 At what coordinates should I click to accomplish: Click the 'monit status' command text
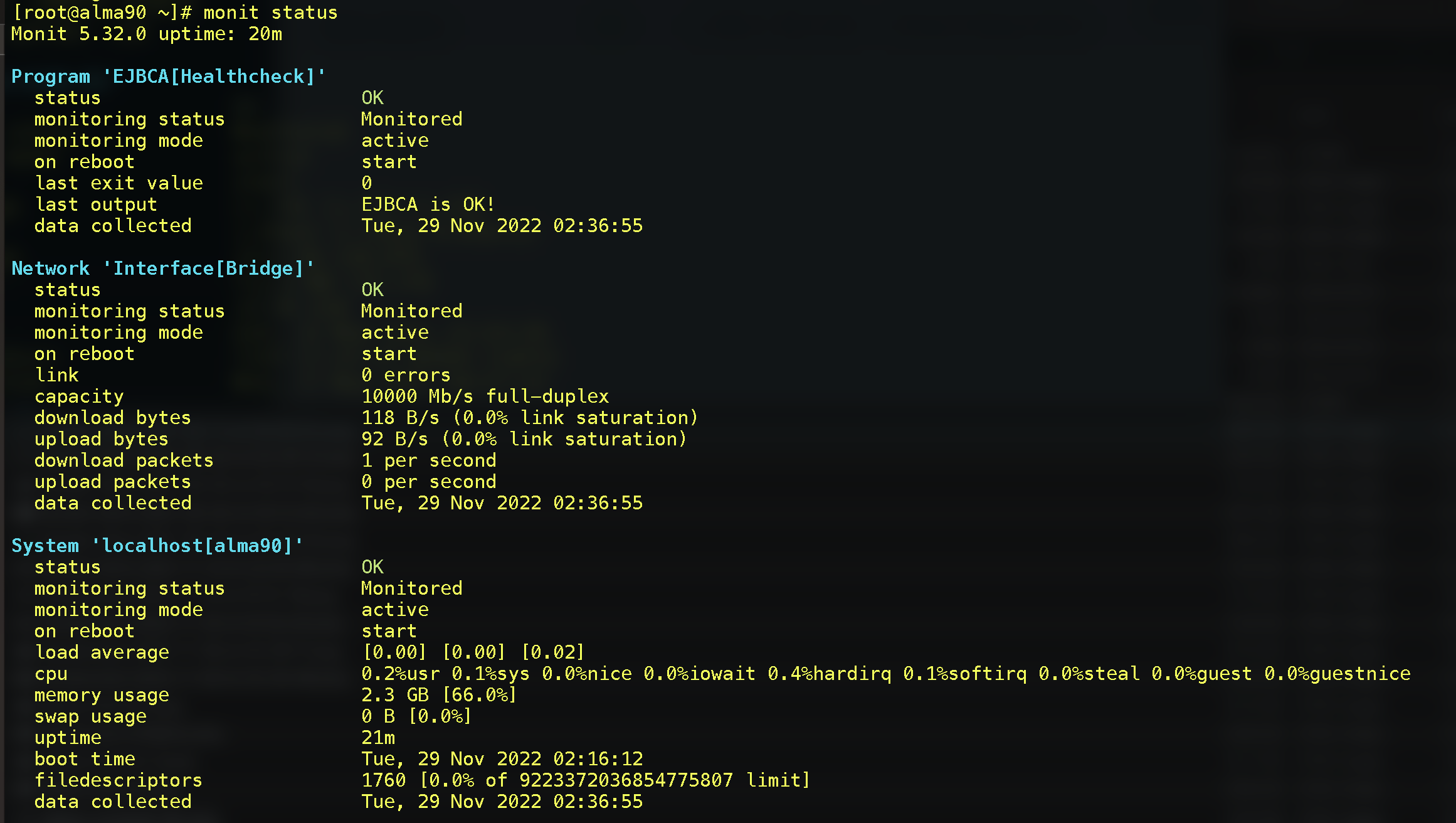270,13
